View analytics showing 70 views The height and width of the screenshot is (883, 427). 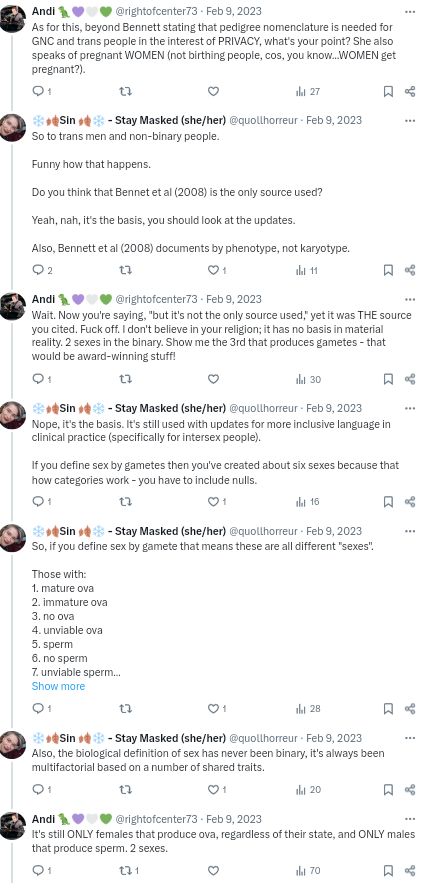point(308,870)
